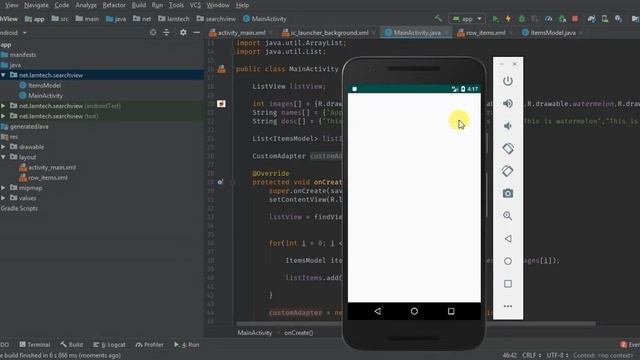The height and width of the screenshot is (360, 640).
Task: Tap Home on phone navigation bar
Action: [414, 311]
